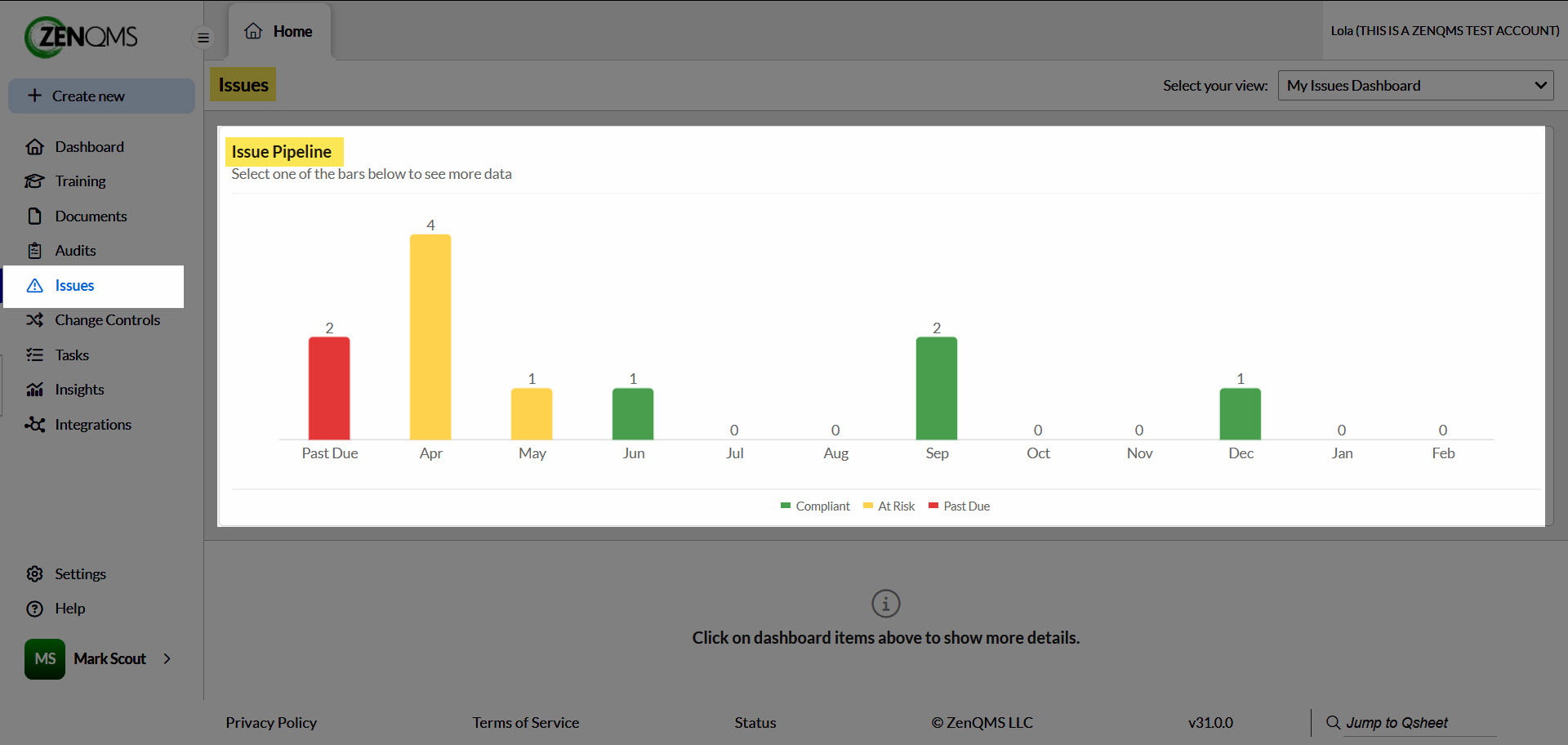The height and width of the screenshot is (745, 1568).
Task: Toggle Past Due series in legend
Action: click(959, 506)
